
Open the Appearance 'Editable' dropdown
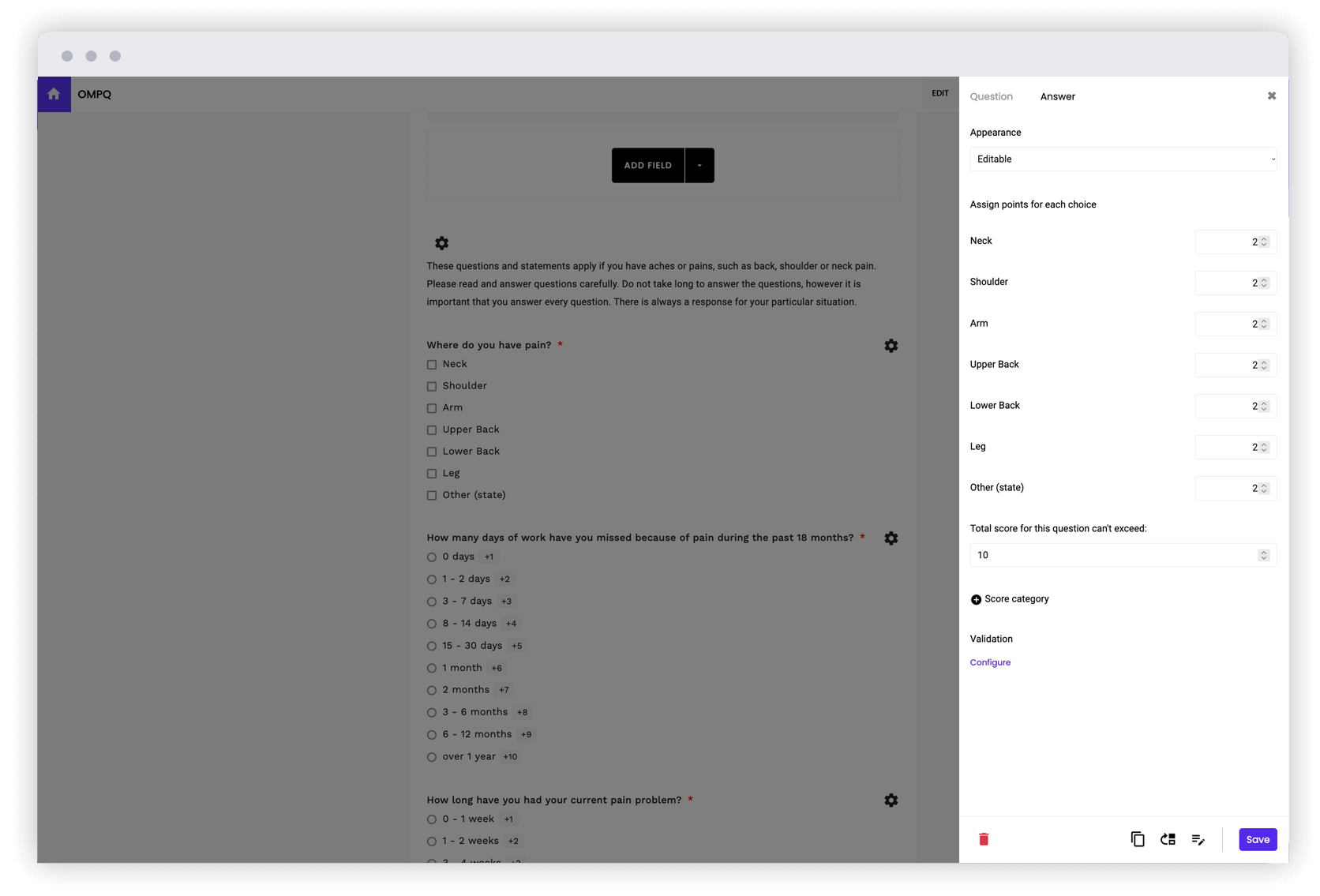point(1123,159)
